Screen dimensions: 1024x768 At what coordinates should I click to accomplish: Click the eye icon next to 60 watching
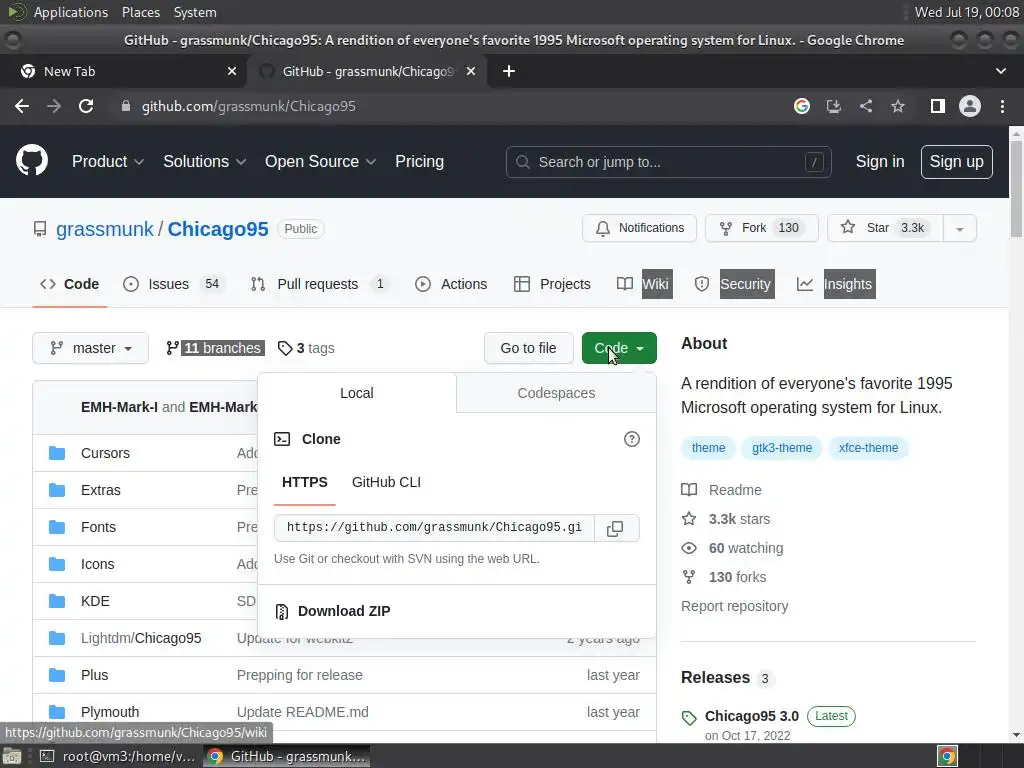(689, 548)
